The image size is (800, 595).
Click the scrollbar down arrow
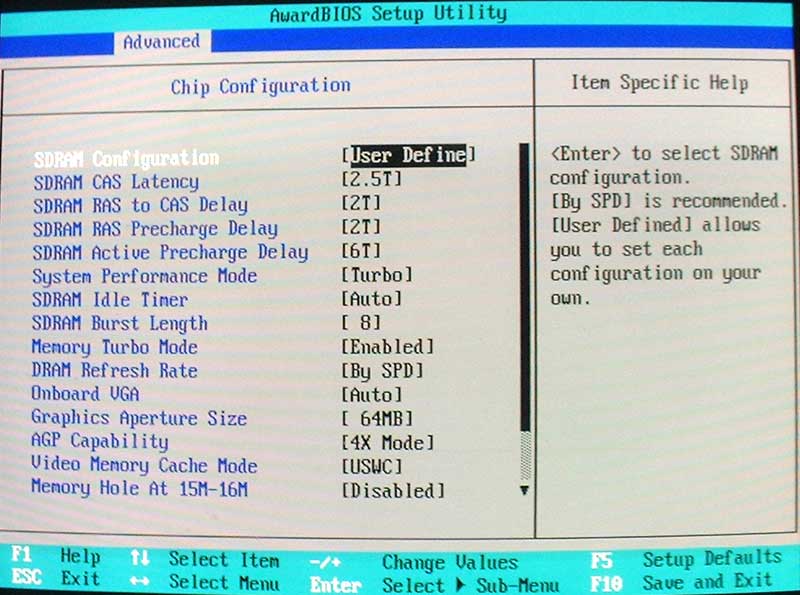coord(524,490)
